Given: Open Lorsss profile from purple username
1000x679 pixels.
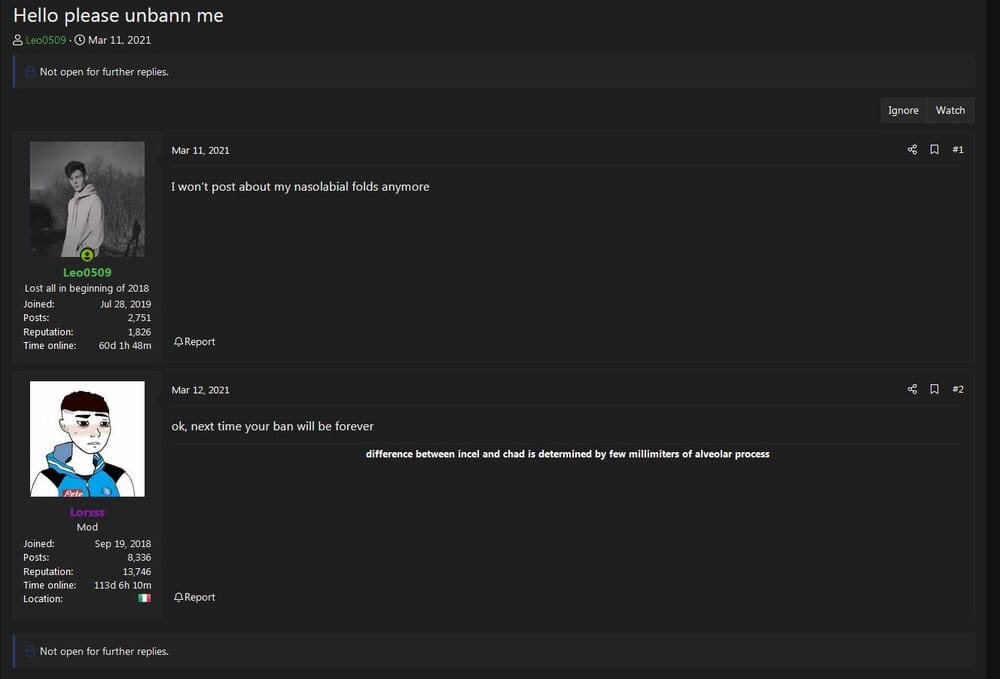Looking at the screenshot, I should [x=87, y=512].
